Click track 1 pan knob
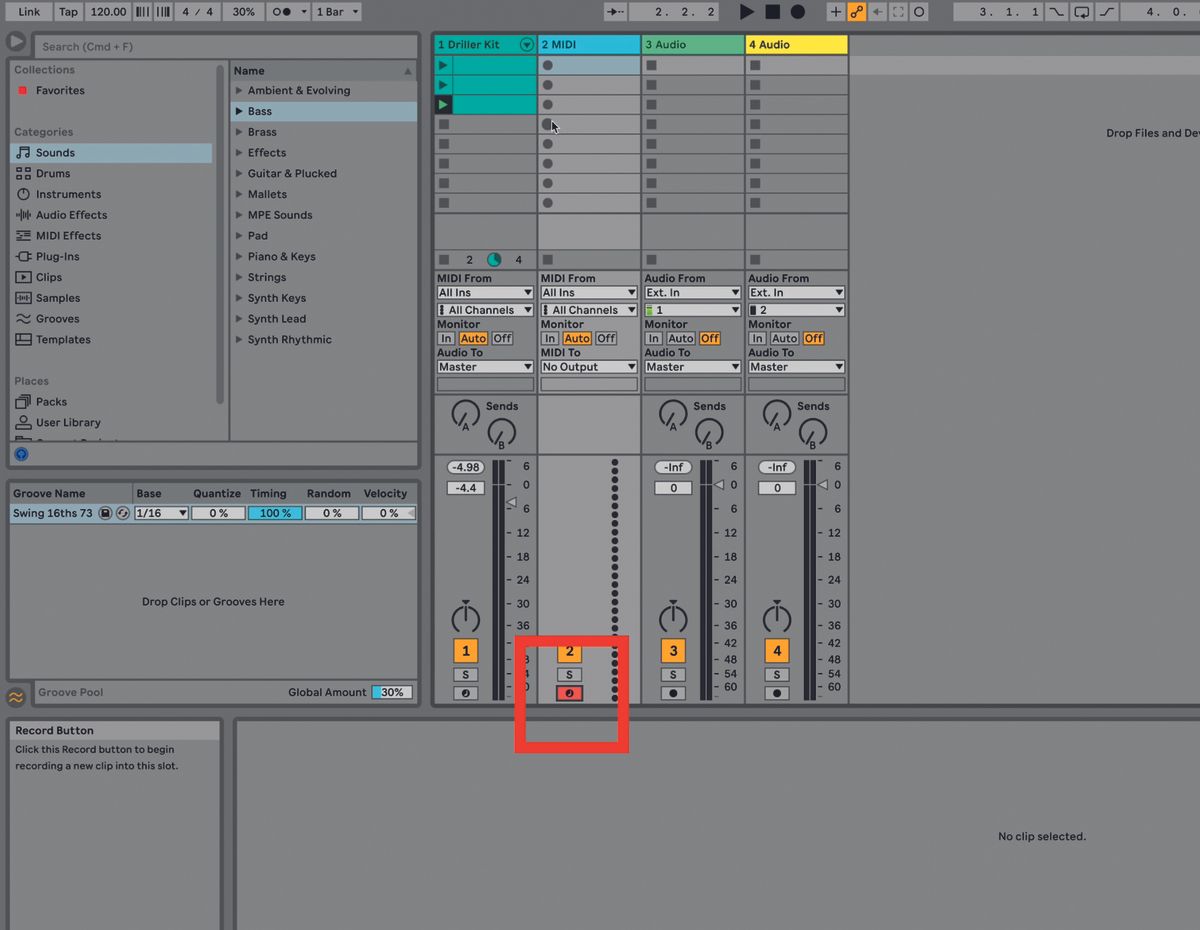 coord(465,617)
